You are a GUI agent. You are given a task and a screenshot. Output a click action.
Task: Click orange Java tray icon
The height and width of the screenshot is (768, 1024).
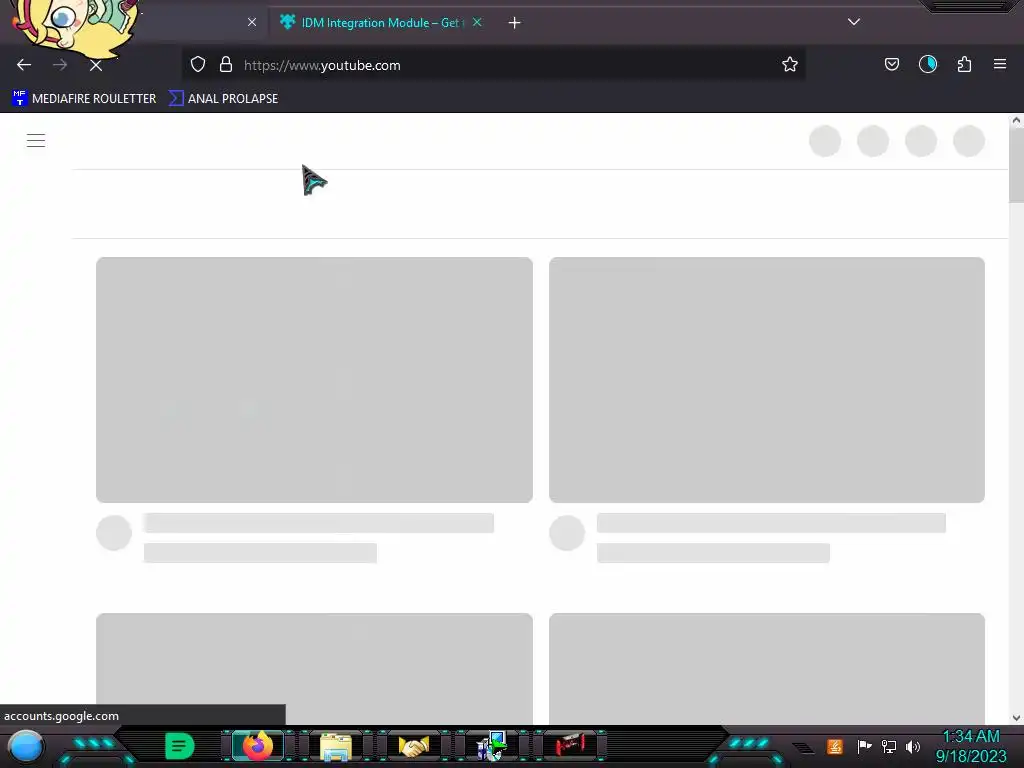pos(835,746)
